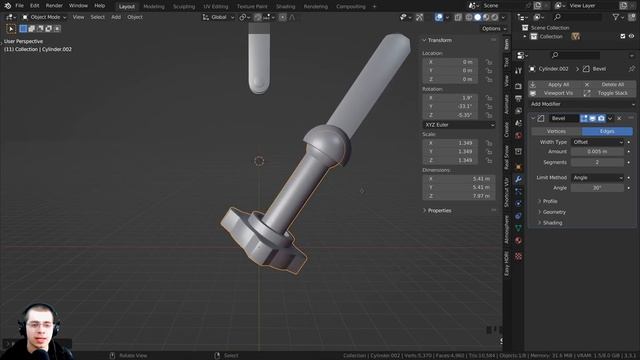640x360 pixels.
Task: Select Vertices affect mode in Bevel
Action: 556,131
